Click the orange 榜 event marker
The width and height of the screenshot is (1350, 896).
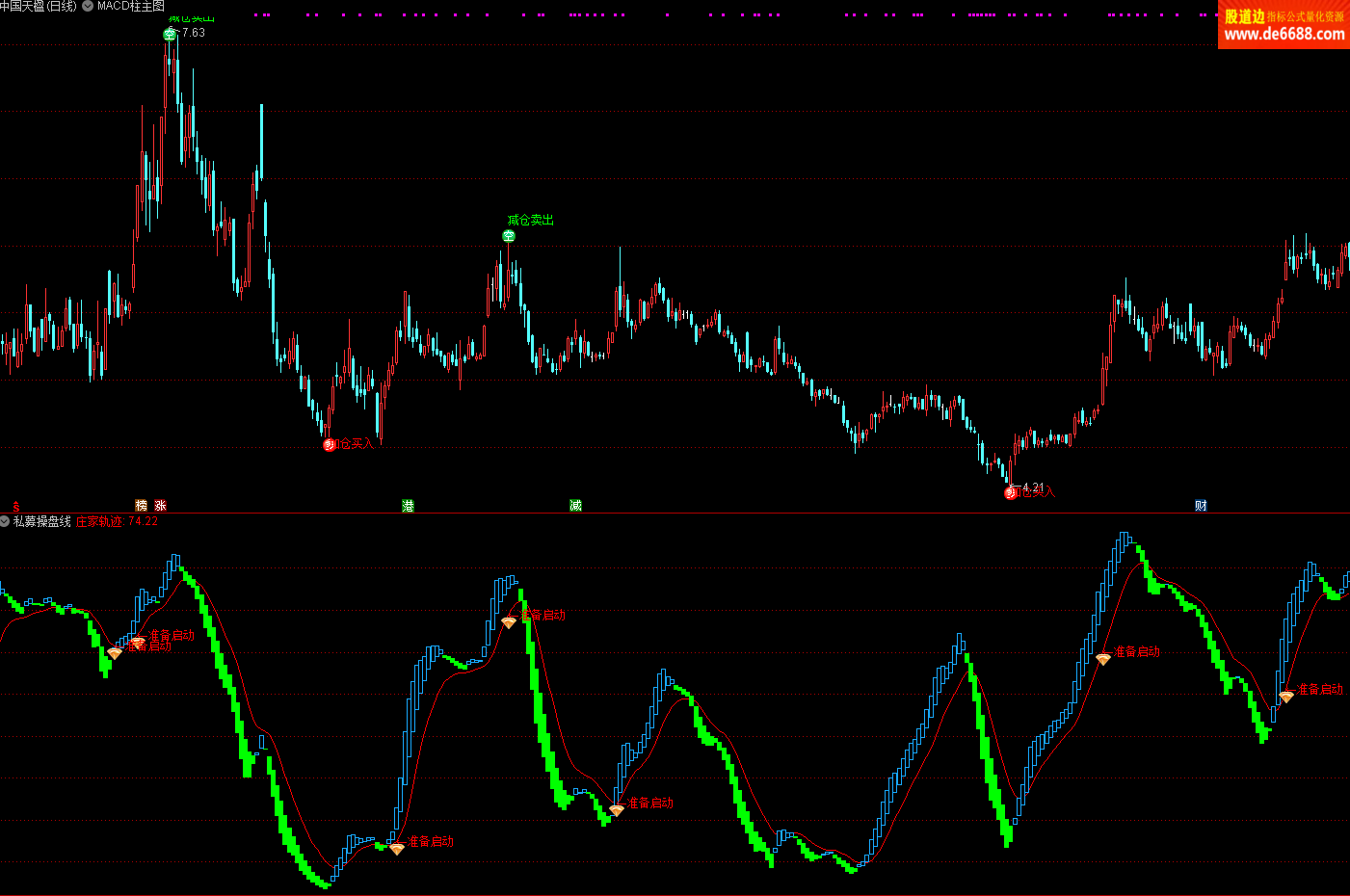142,505
